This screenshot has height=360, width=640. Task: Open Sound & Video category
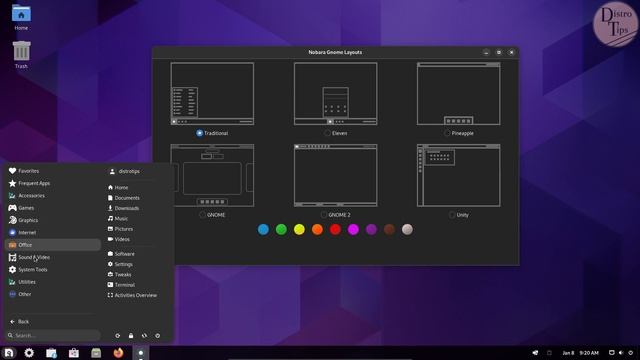pos(53,257)
